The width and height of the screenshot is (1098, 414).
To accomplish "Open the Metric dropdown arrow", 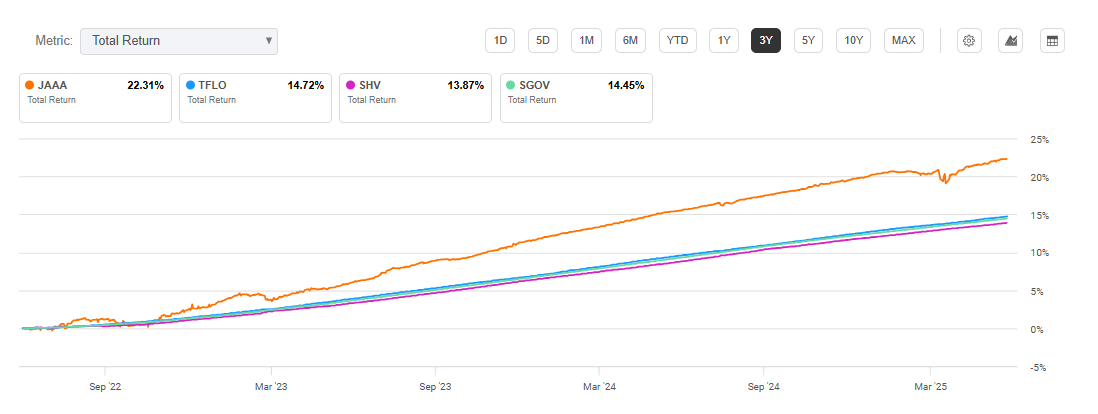I will tap(268, 41).
